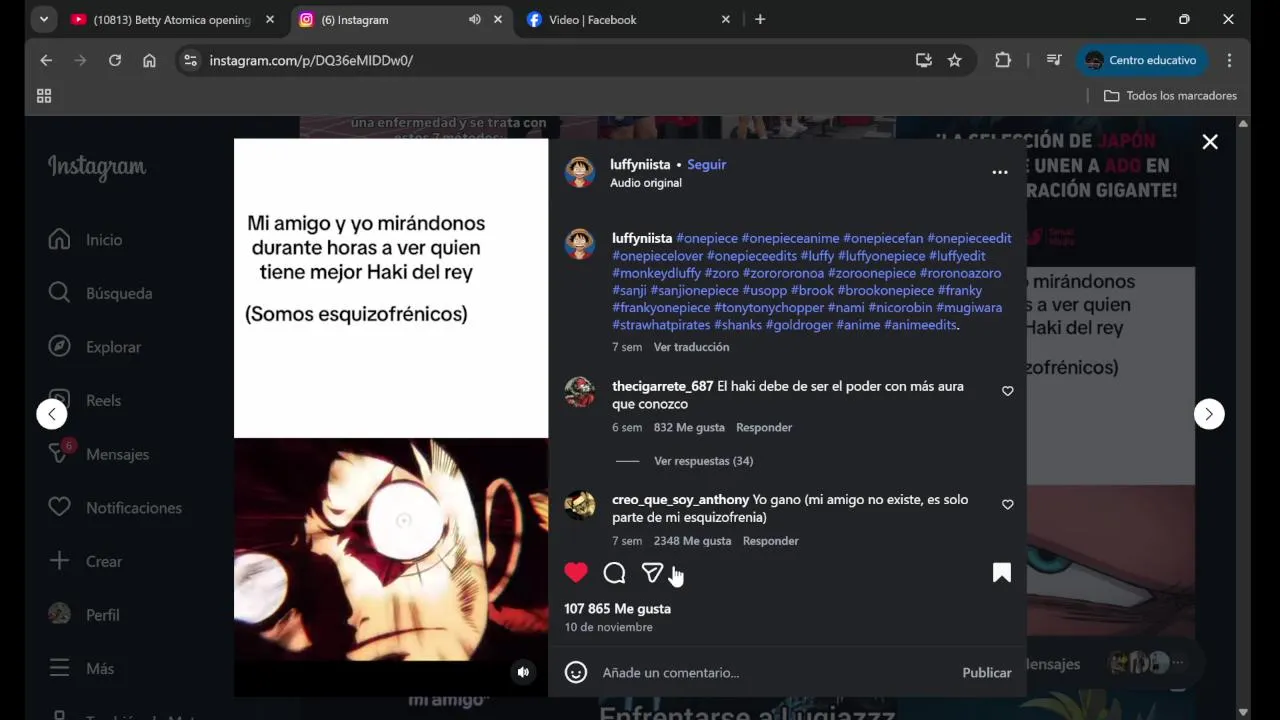Share the post with the paper plane icon
Screen dimensions: 1280x720
point(652,572)
